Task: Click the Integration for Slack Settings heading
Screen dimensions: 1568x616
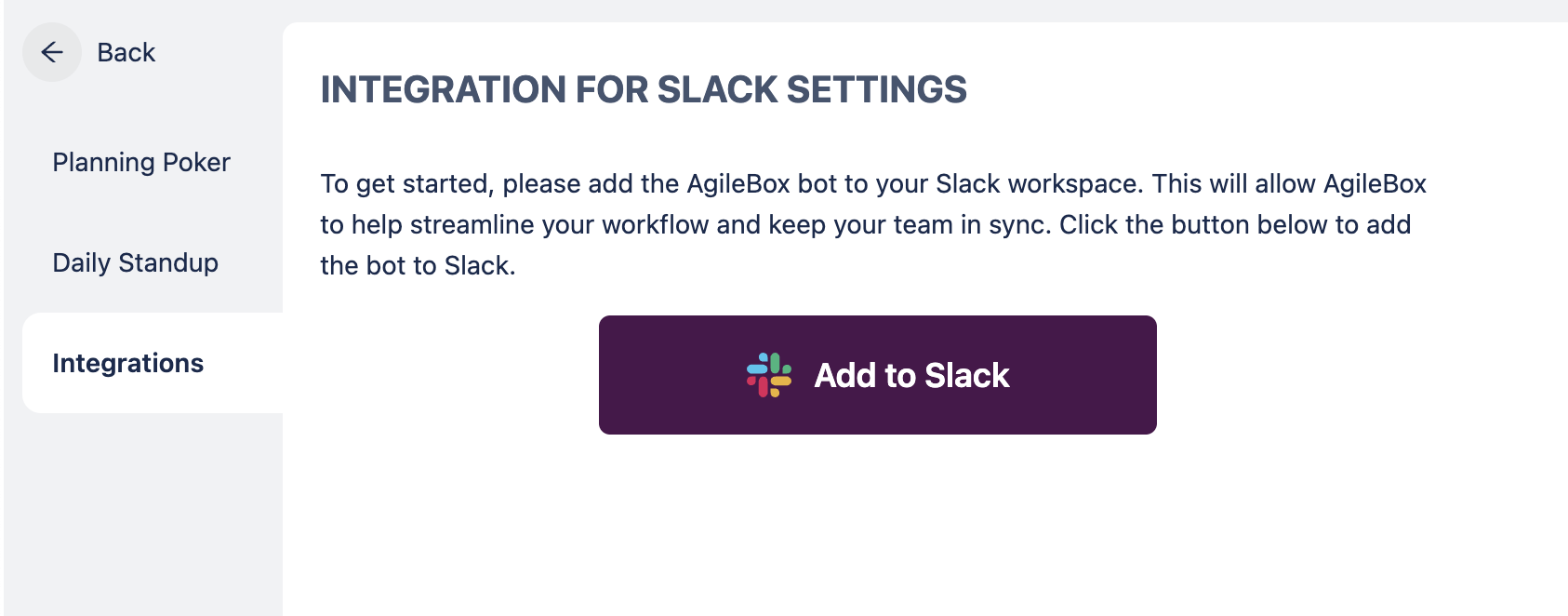Action: pyautogui.click(x=644, y=90)
